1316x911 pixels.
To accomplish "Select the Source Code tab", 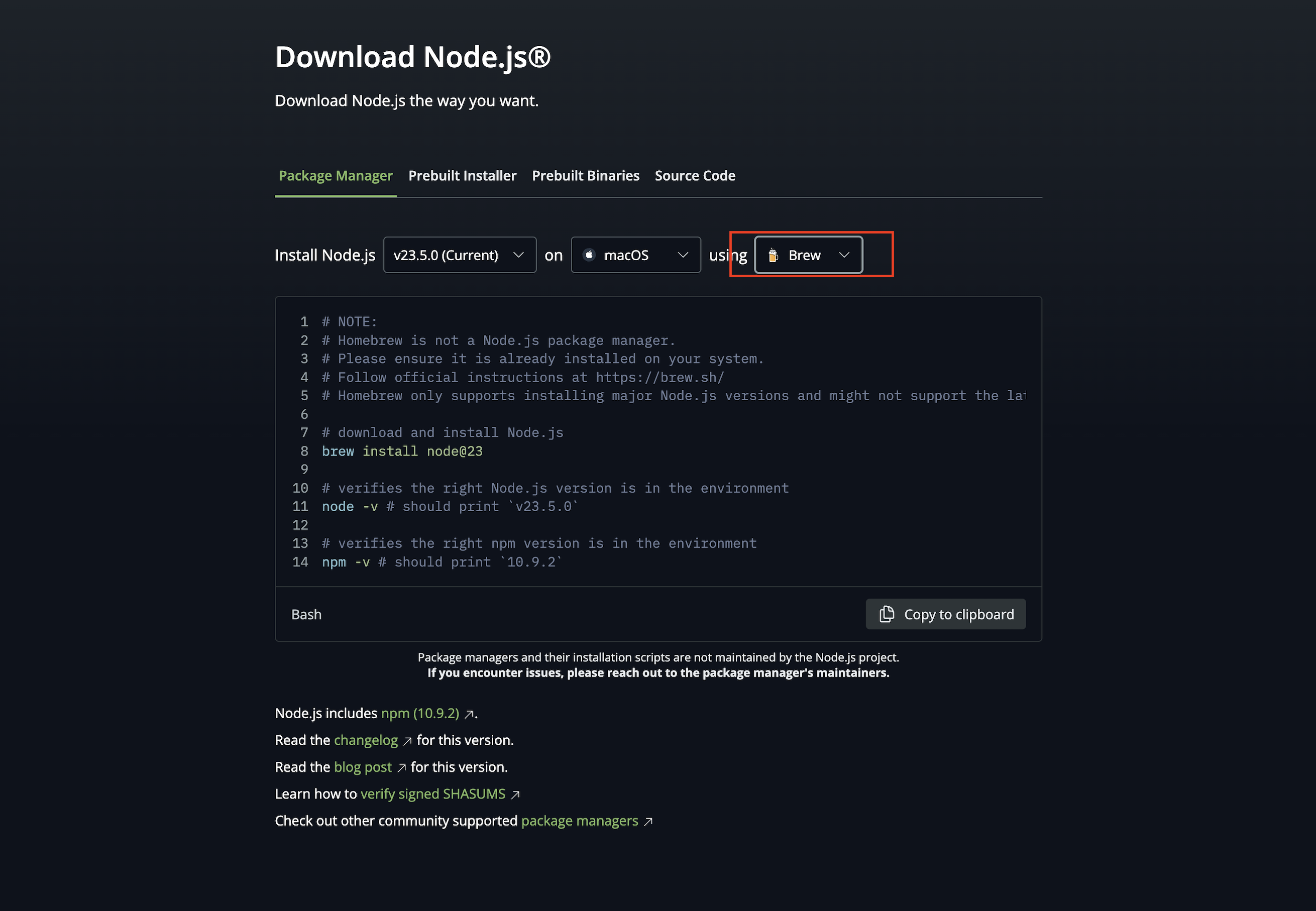I will click(x=694, y=176).
